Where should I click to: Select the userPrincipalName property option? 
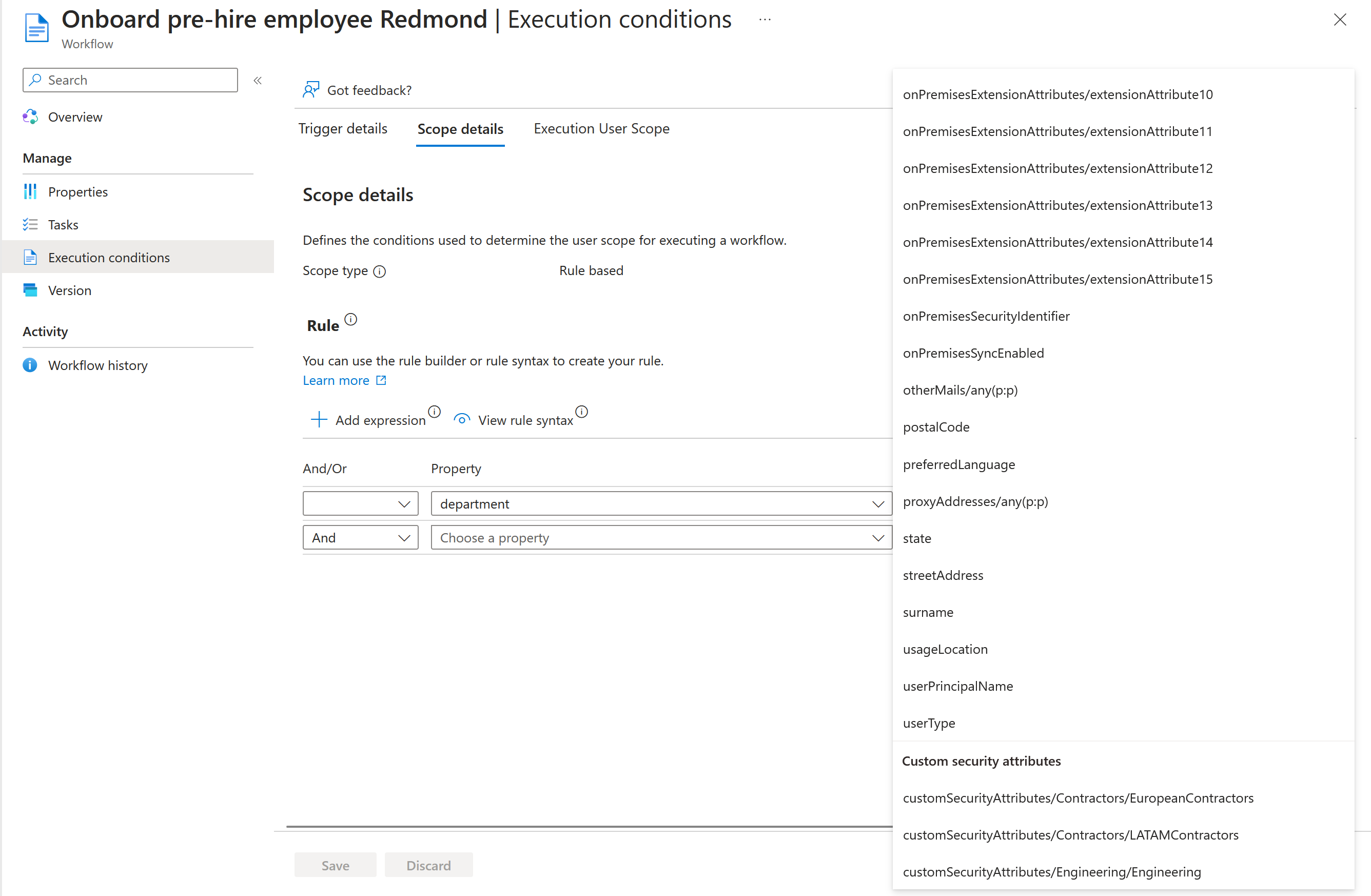(x=957, y=686)
